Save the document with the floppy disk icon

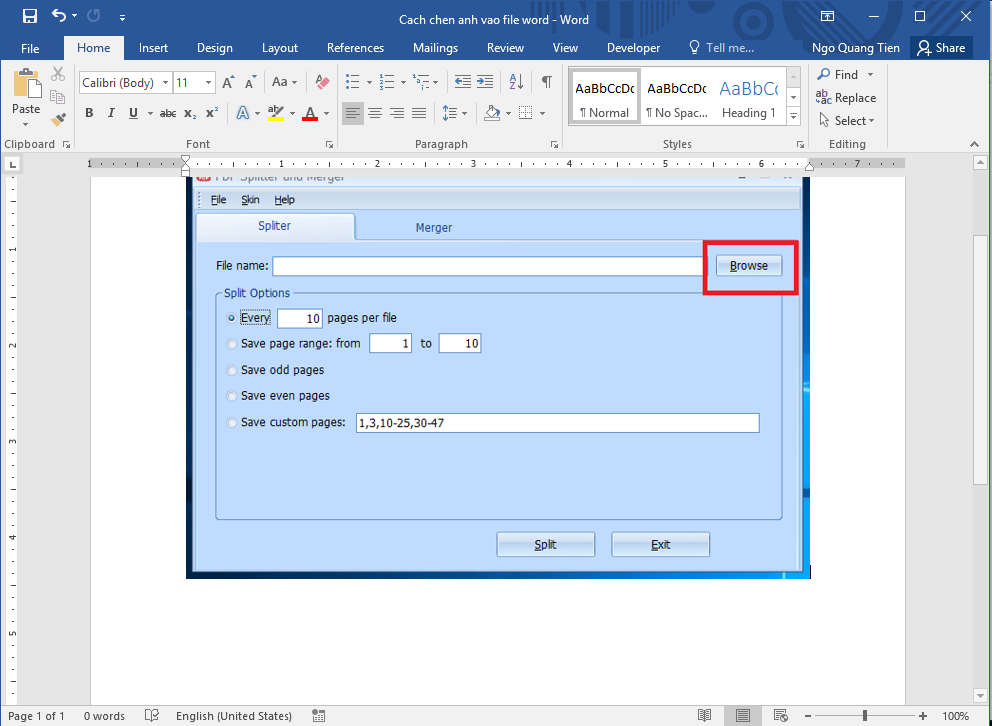click(x=30, y=16)
